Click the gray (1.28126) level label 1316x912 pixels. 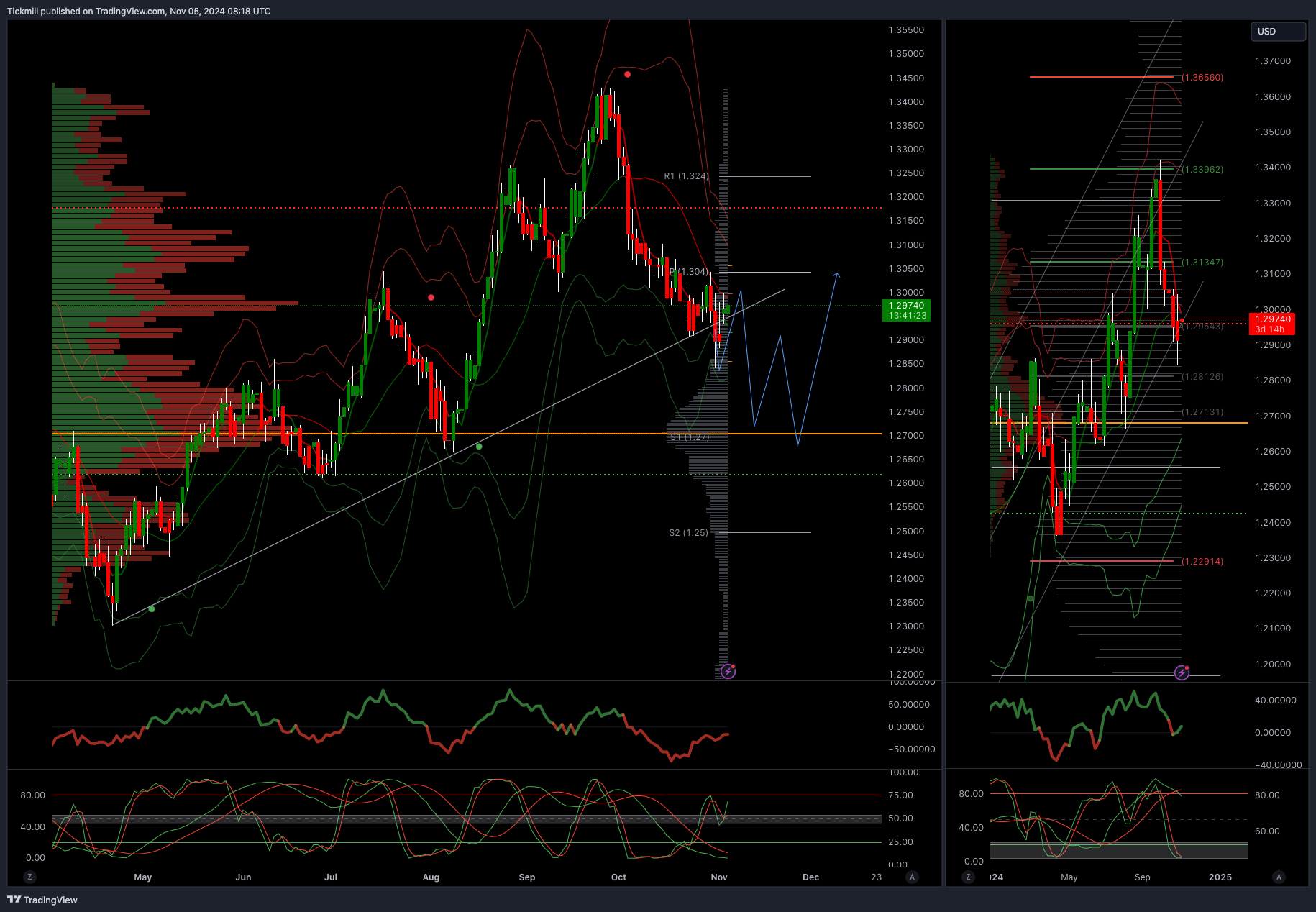[1202, 377]
